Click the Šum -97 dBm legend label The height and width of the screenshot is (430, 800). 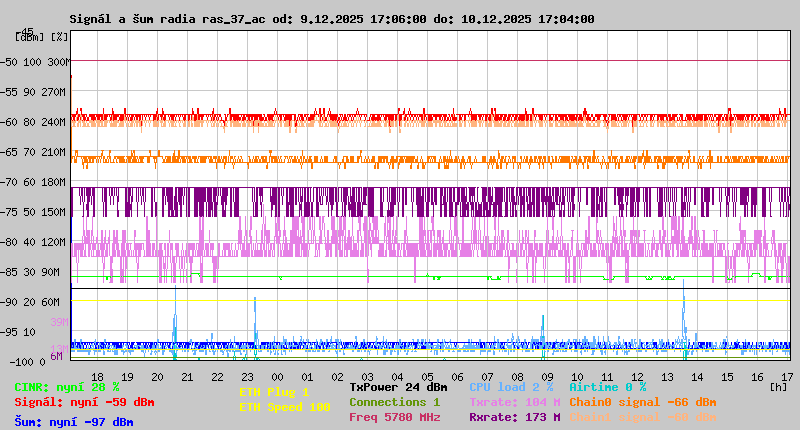(x=73, y=422)
